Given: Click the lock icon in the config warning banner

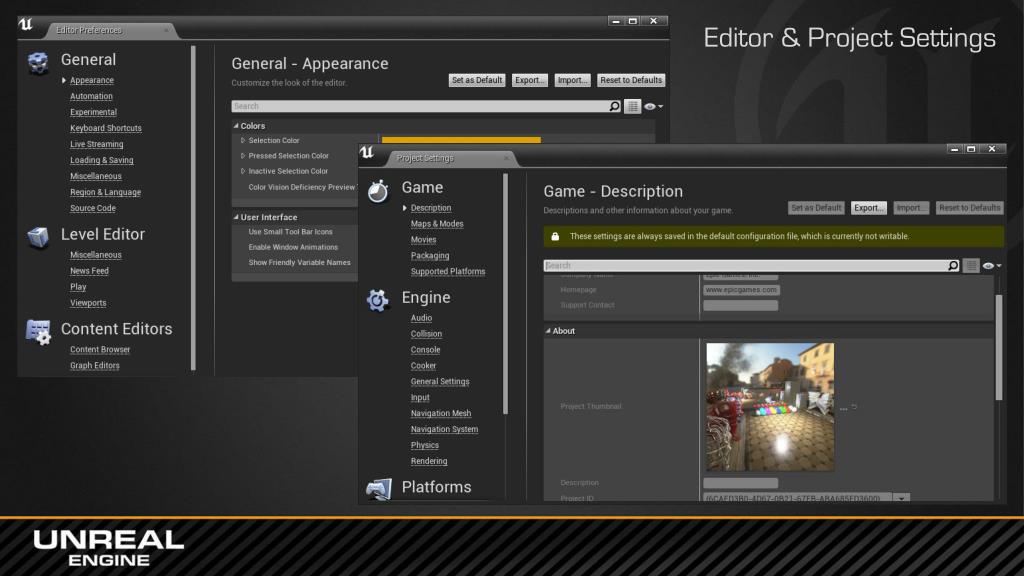Looking at the screenshot, I should pyautogui.click(x=554, y=237).
